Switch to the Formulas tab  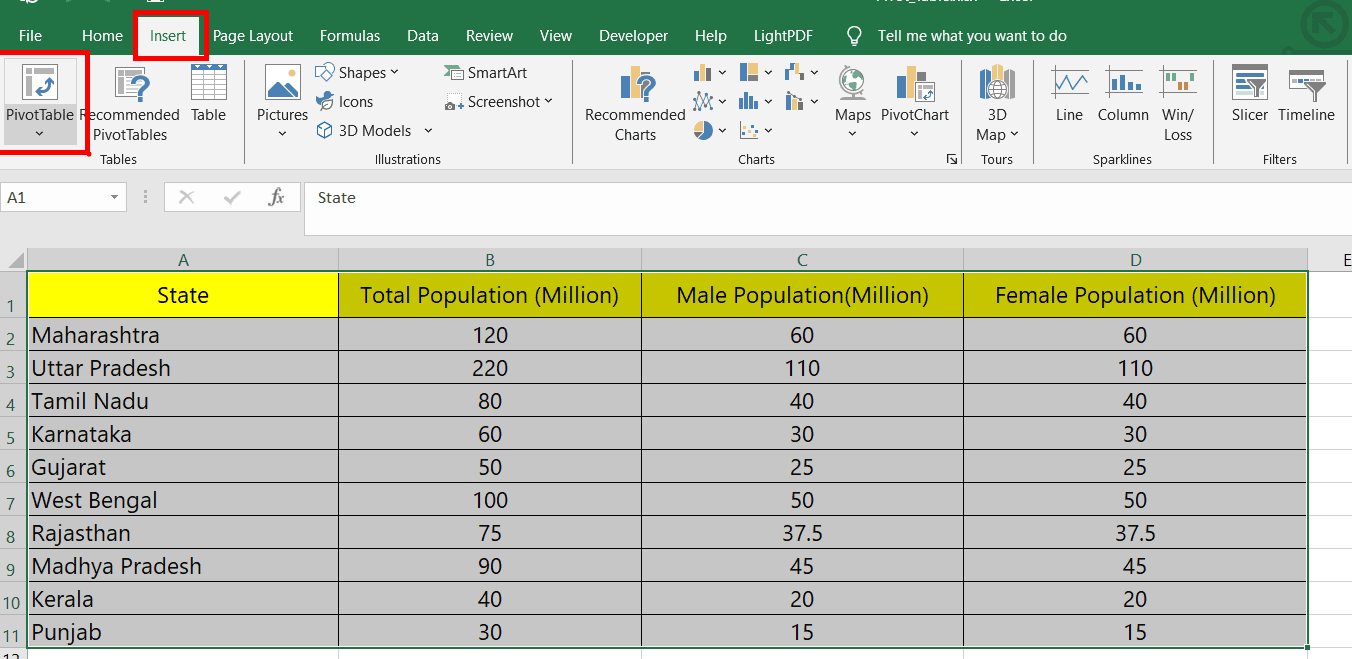[x=350, y=36]
